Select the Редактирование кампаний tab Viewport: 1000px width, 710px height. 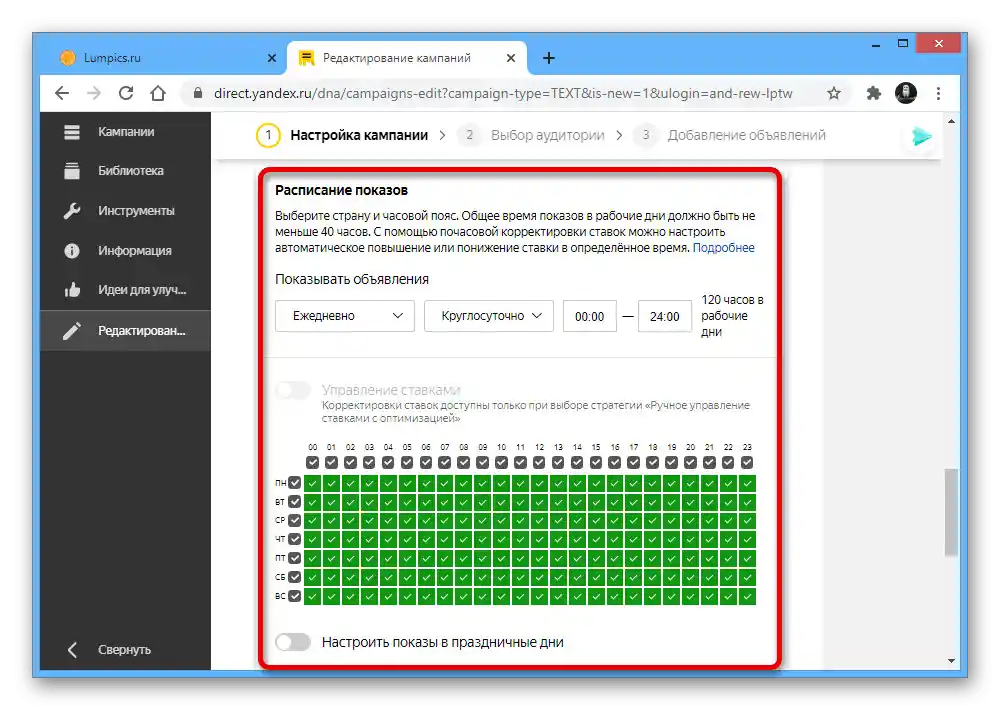(x=407, y=58)
